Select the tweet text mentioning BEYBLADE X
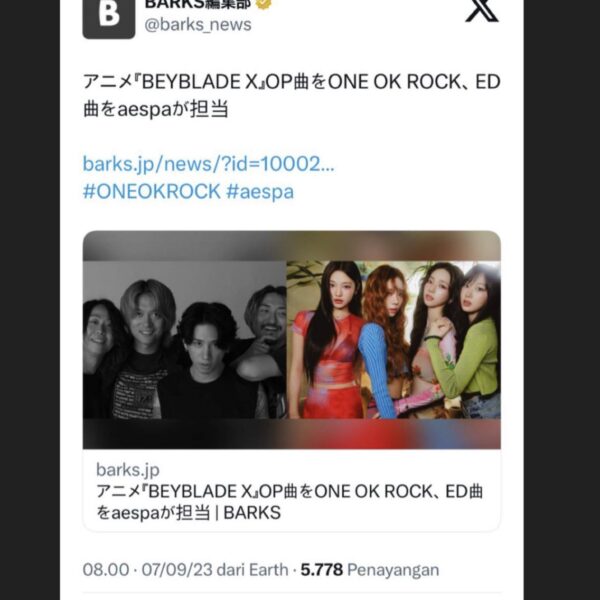This screenshot has height=600, width=600. [x=292, y=95]
